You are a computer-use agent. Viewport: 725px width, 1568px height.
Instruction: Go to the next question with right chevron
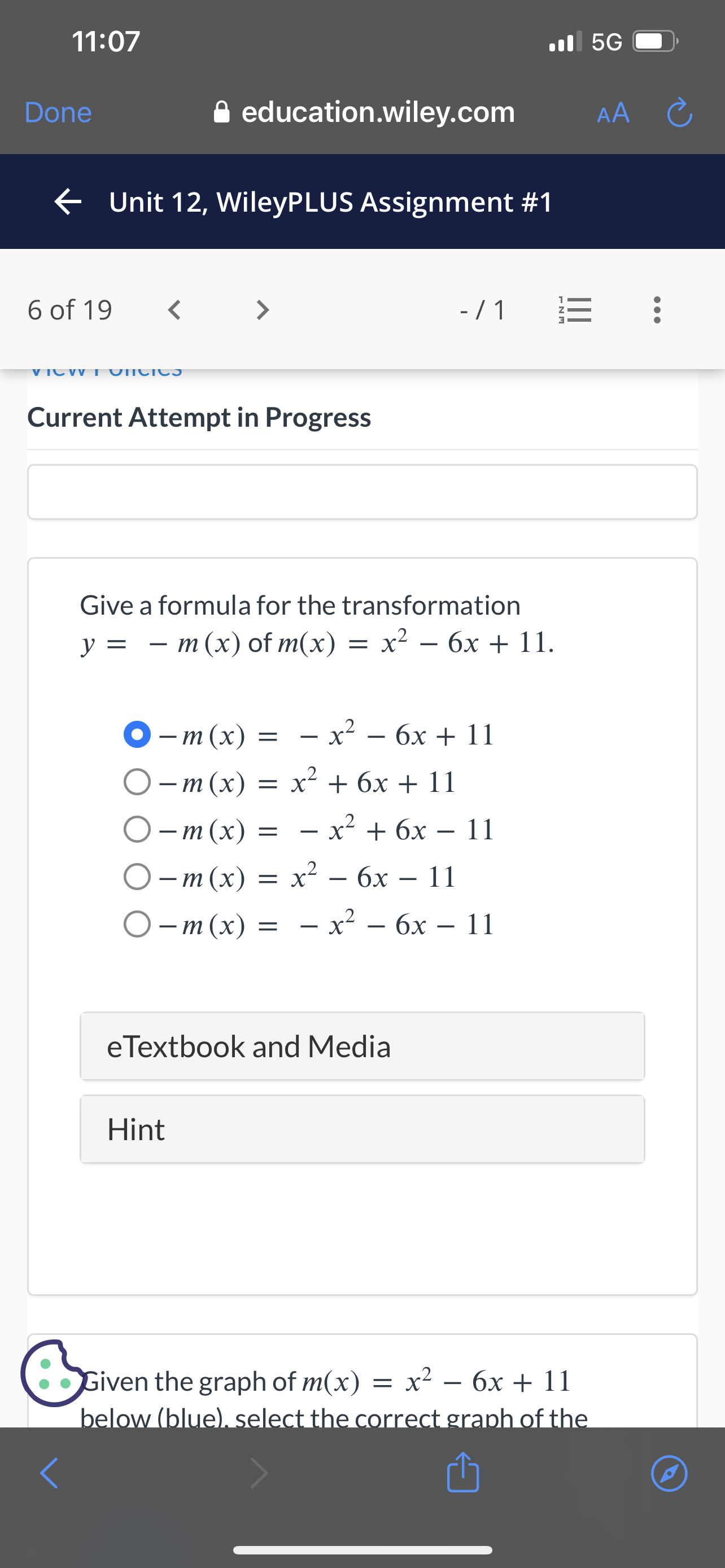click(x=262, y=309)
